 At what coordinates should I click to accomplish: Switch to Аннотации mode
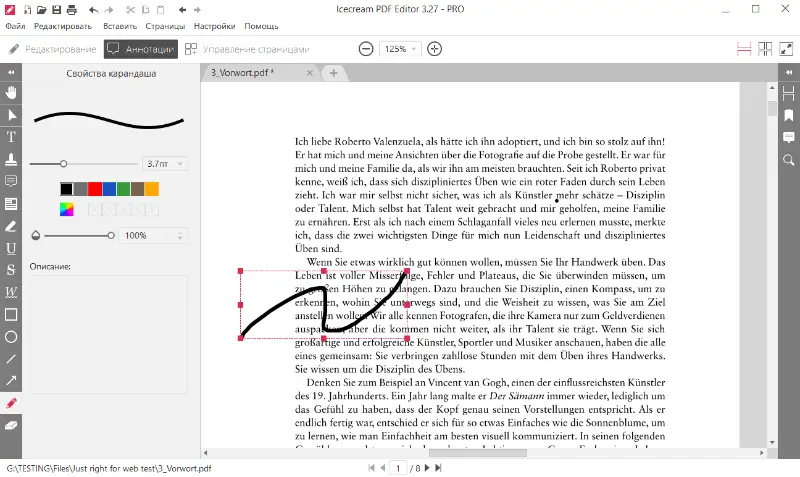[x=141, y=49]
